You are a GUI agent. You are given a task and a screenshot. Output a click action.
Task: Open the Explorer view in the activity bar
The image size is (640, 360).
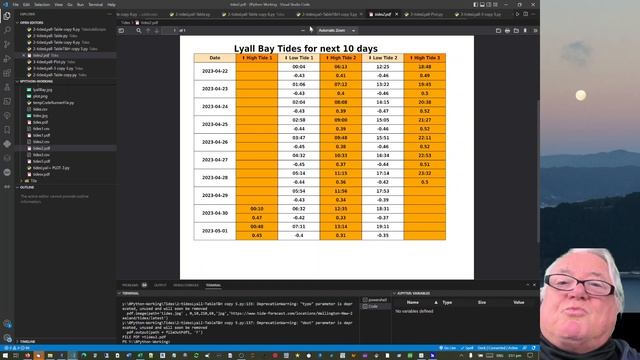point(7,16)
